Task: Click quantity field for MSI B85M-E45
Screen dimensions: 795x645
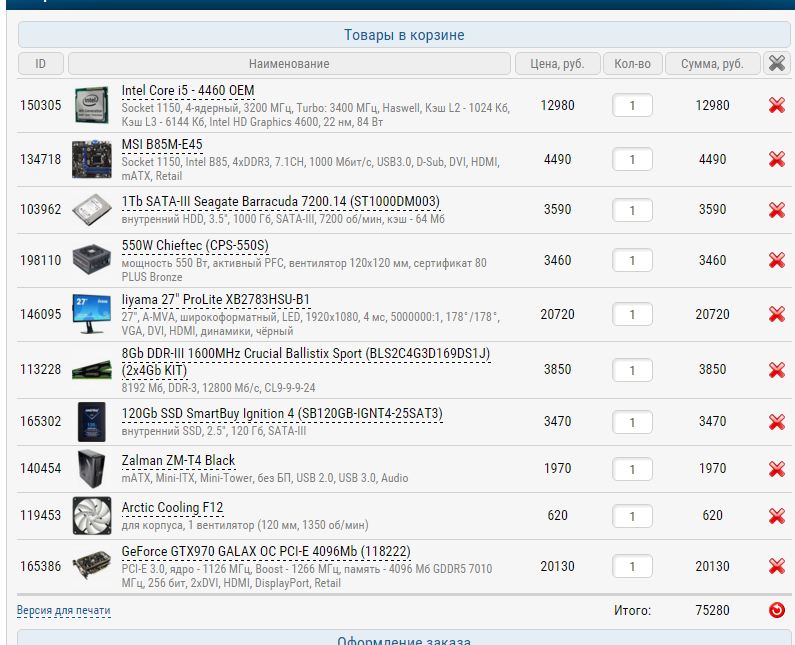Action: (632, 159)
